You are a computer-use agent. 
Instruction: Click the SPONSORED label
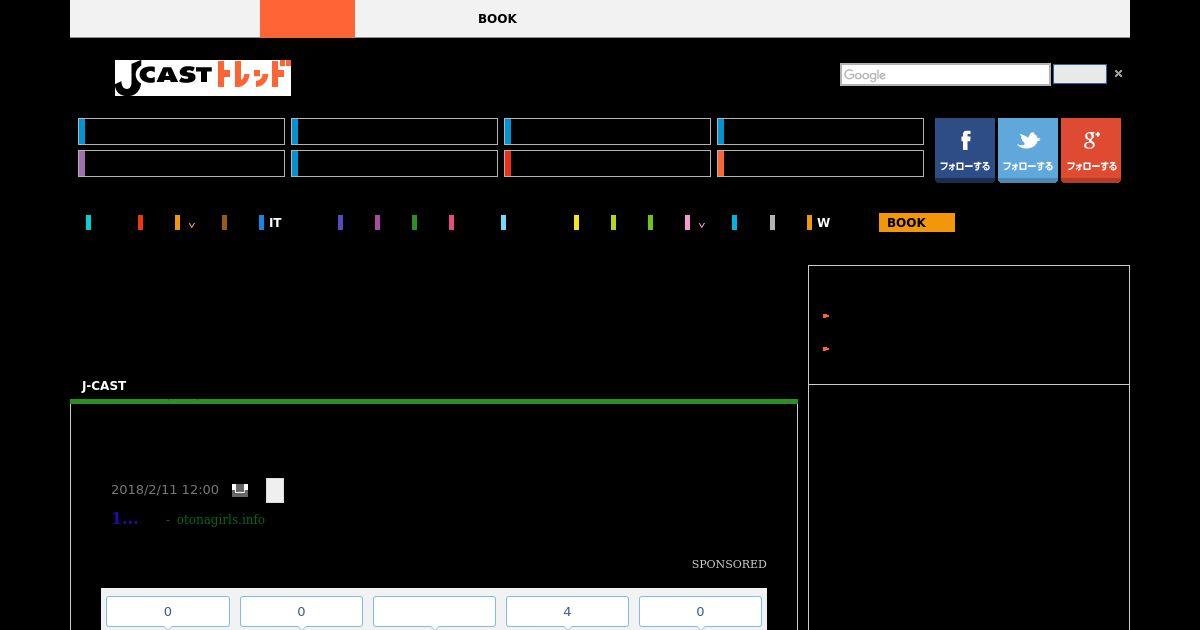[729, 564]
